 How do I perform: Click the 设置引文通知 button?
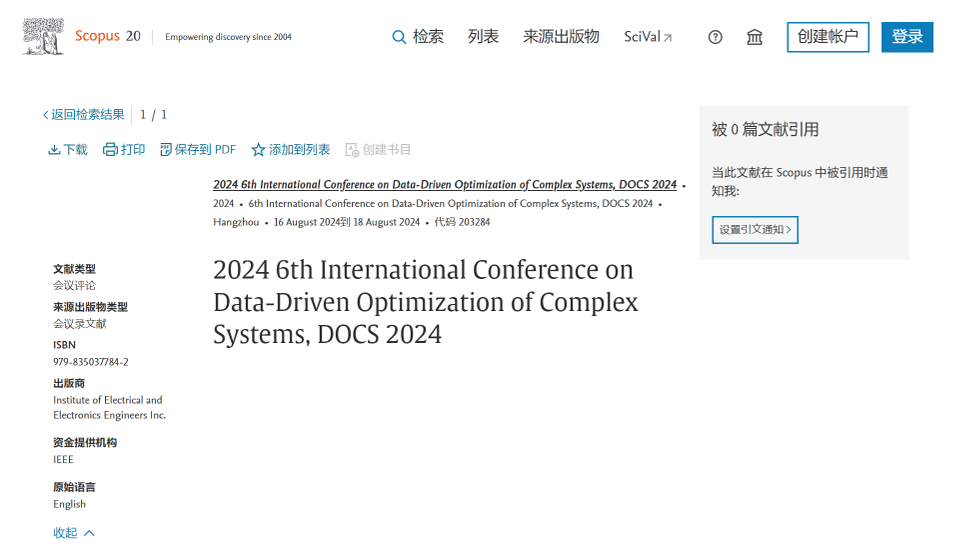[x=755, y=229]
